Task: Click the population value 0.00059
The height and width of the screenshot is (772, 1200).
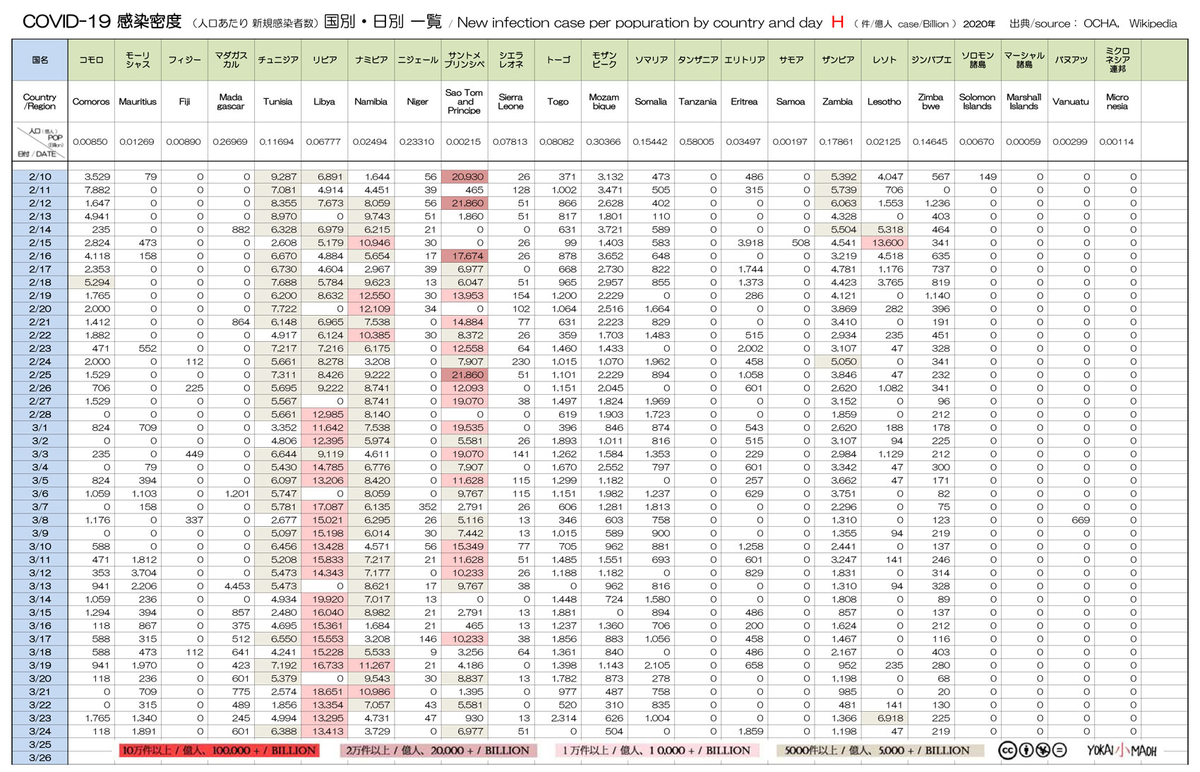Action: click(1024, 143)
